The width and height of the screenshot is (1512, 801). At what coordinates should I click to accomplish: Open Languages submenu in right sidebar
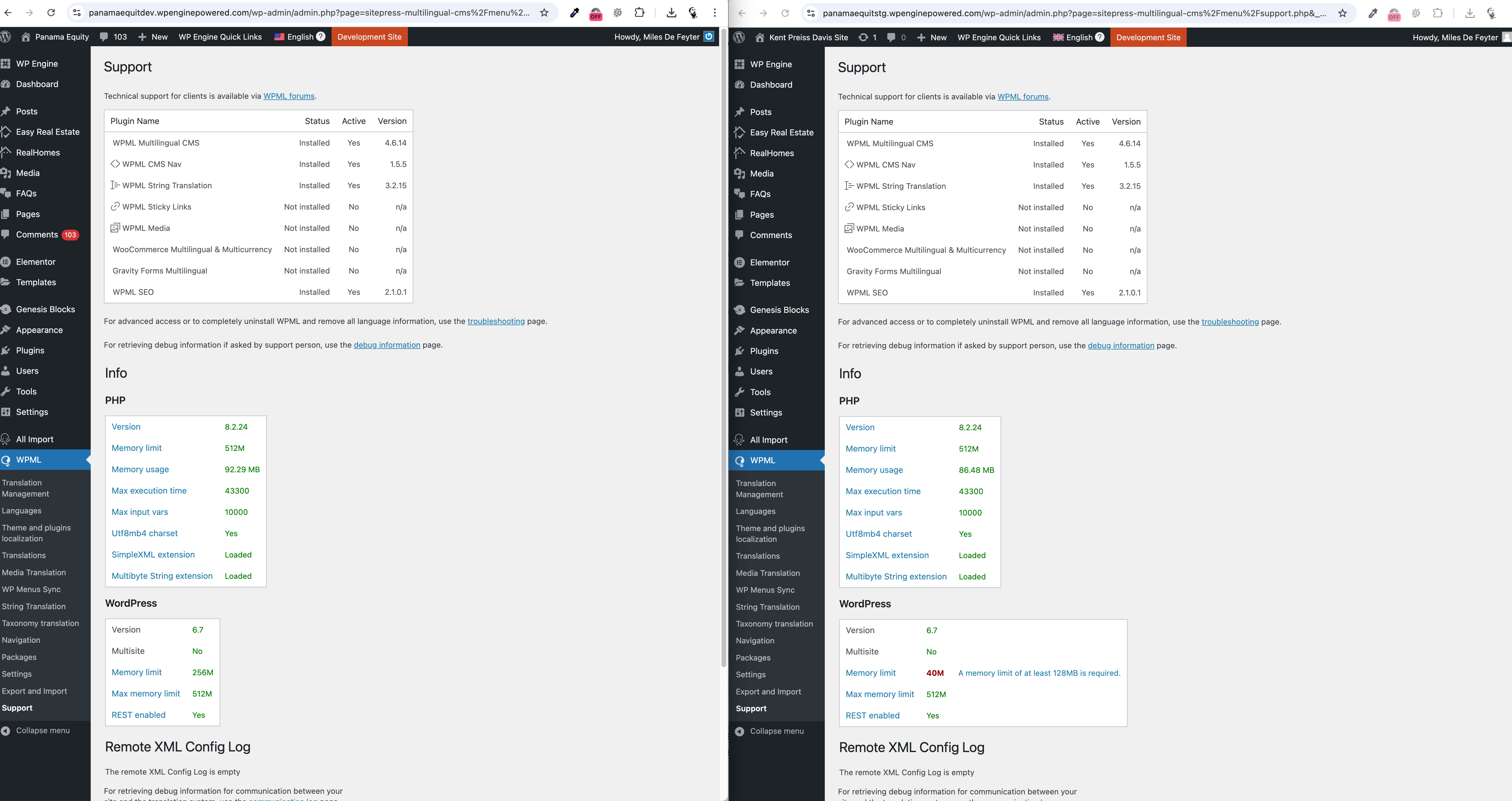[755, 511]
